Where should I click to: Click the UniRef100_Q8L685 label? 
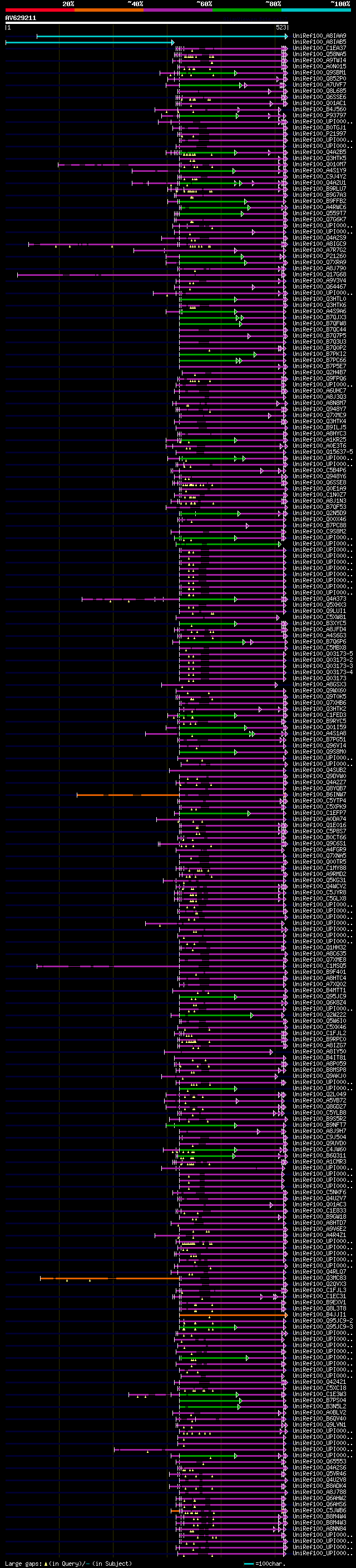(319, 91)
